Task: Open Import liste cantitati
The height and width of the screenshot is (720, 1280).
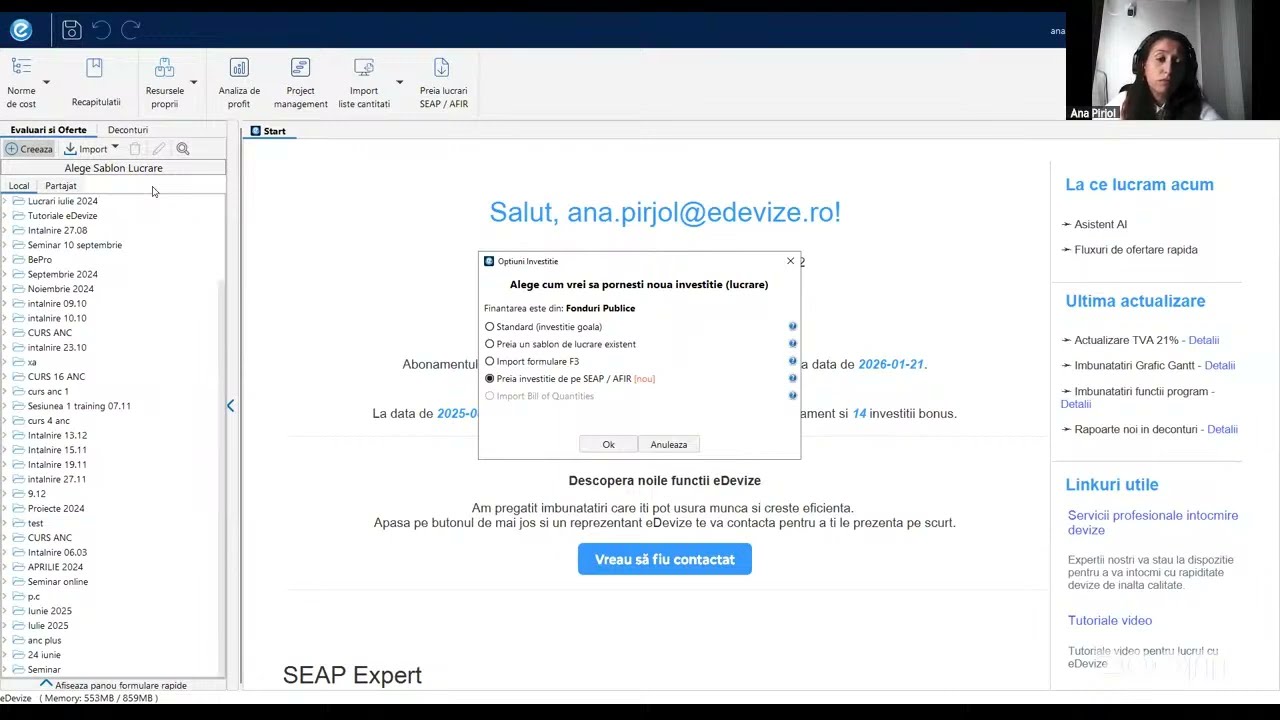Action: pos(364,83)
